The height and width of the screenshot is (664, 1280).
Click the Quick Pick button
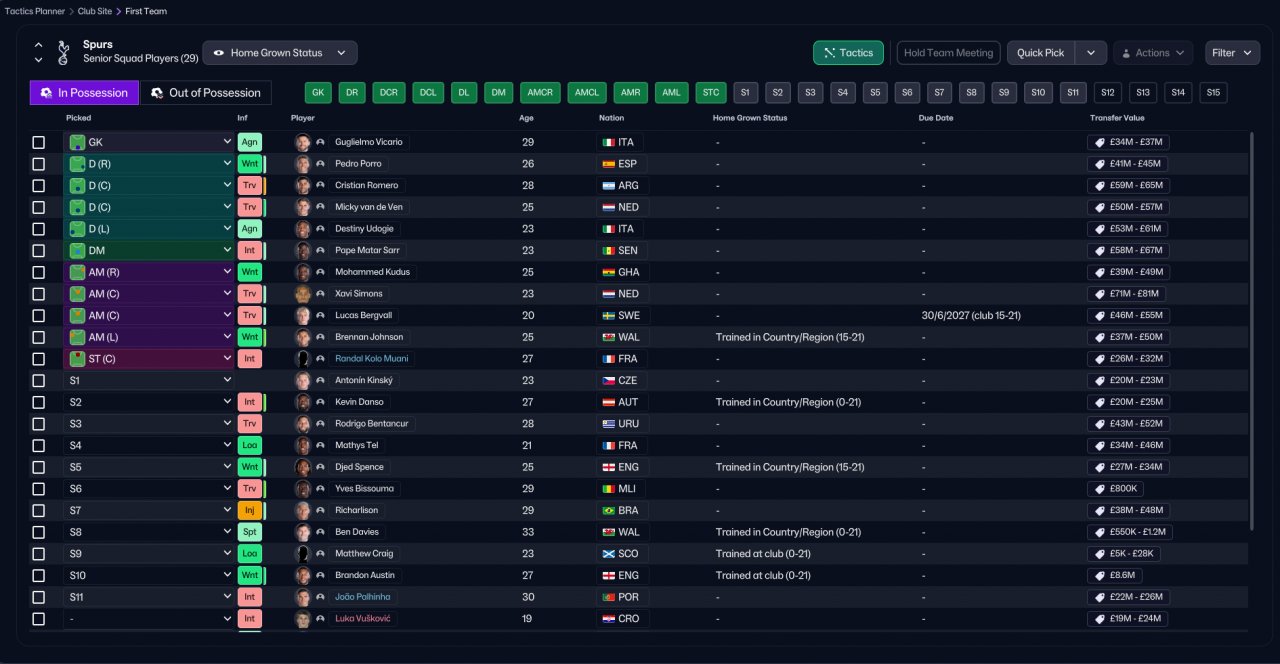(1041, 53)
